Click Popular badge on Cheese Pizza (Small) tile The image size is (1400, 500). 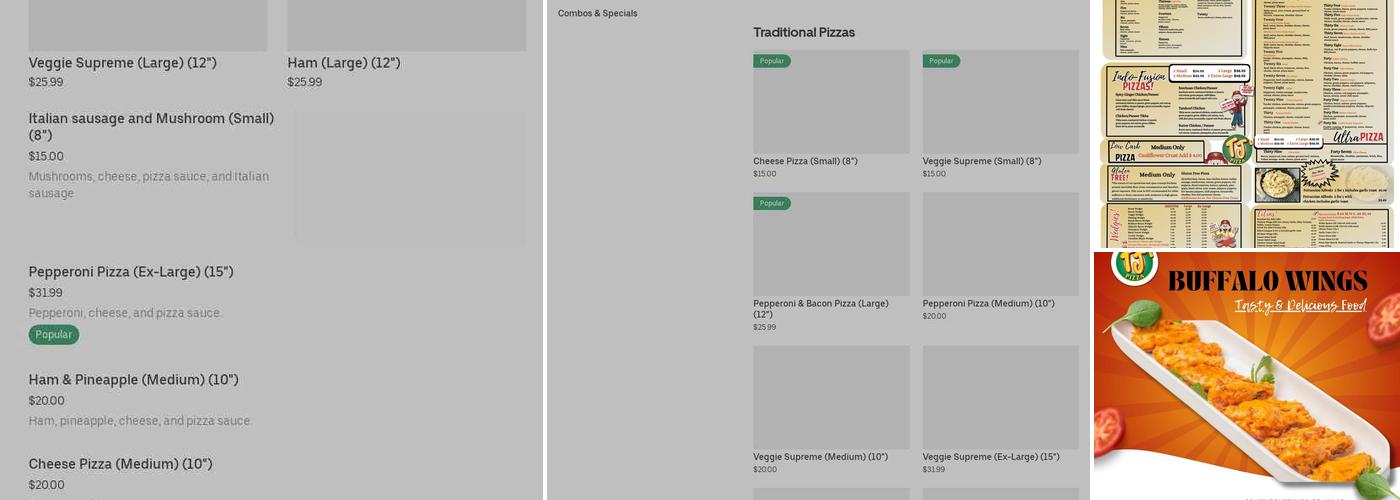pyautogui.click(x=772, y=61)
